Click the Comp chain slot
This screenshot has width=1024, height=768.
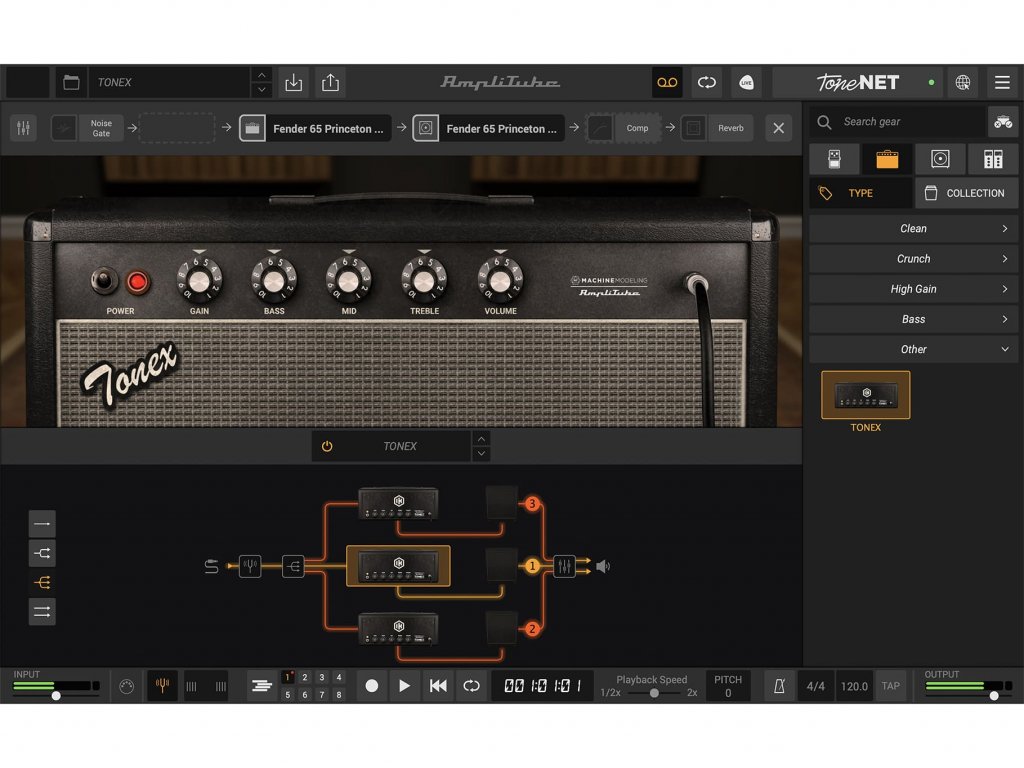[624, 128]
